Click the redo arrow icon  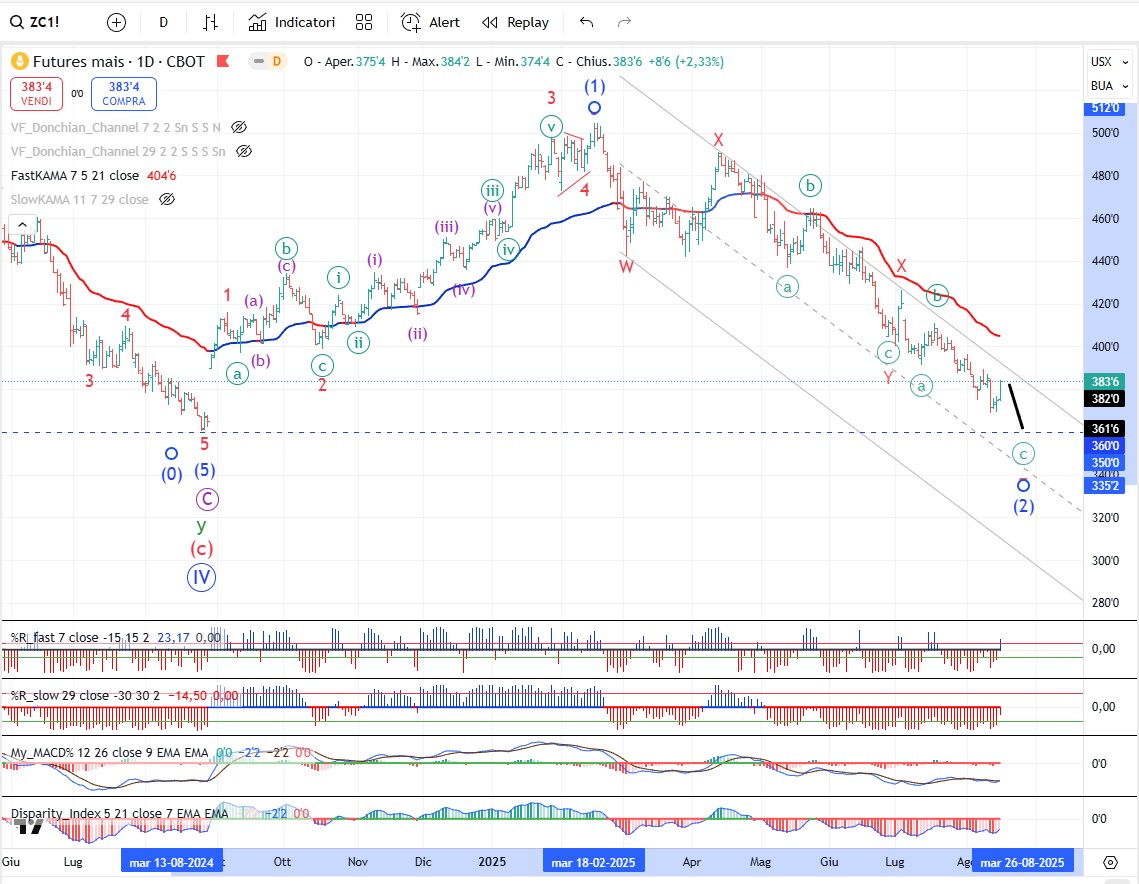click(625, 22)
